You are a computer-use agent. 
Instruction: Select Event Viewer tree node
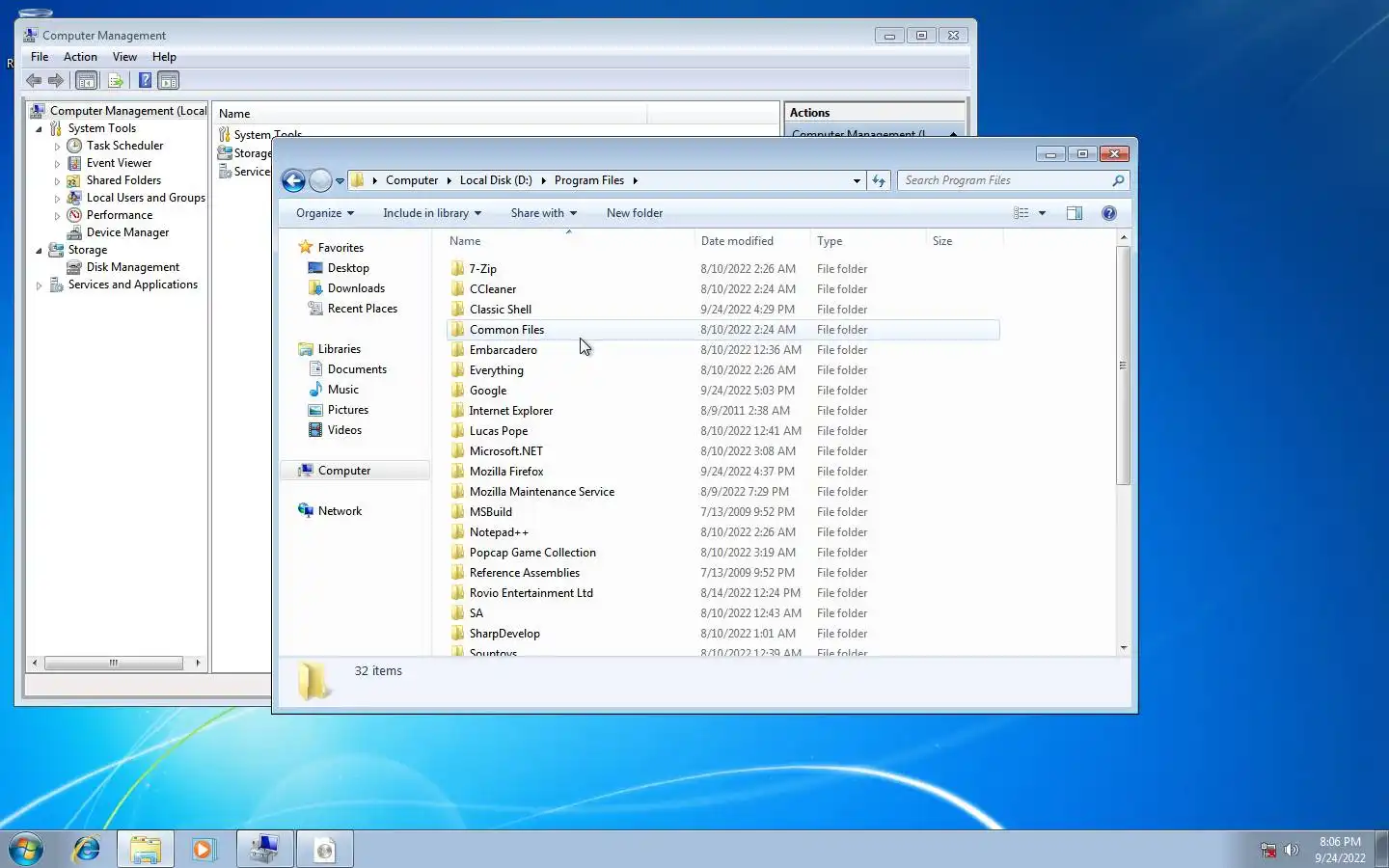click(x=119, y=163)
